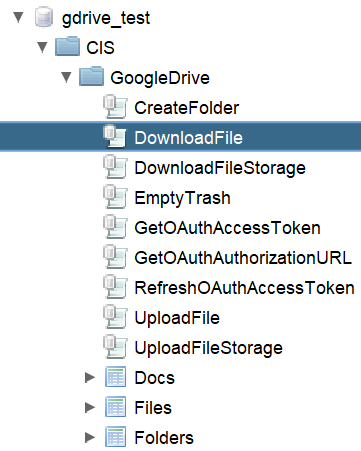The height and width of the screenshot is (451, 361).
Task: Select the DownloadFileStorage procedure name
Action: pos(220,168)
